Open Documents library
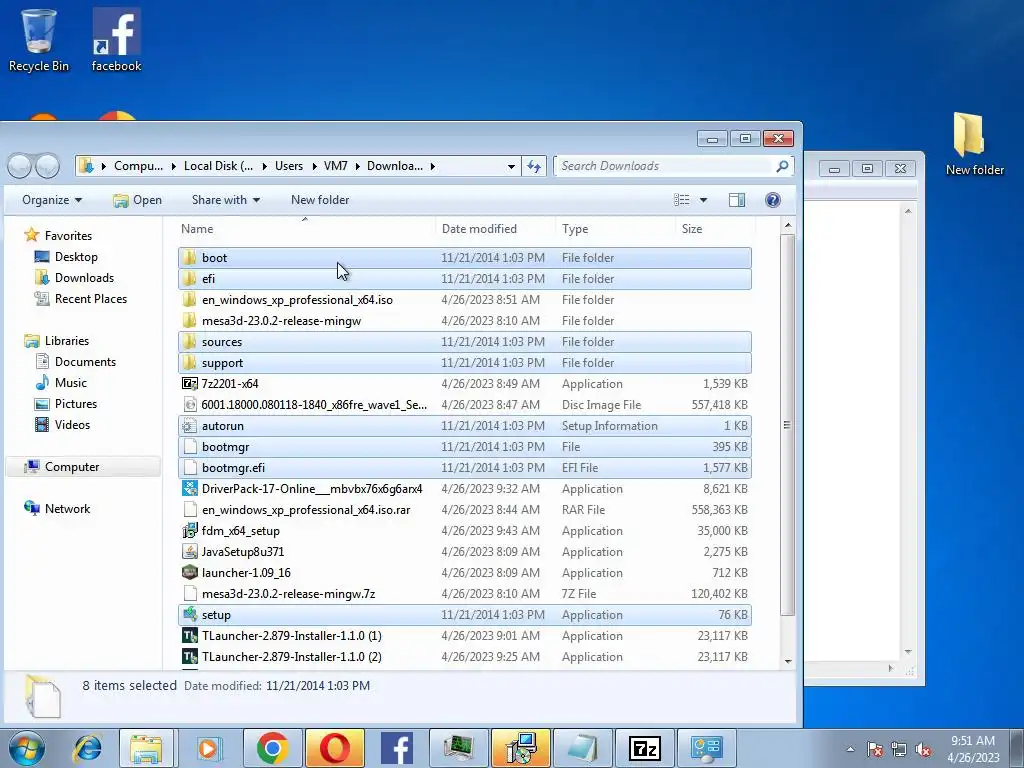The image size is (1024, 768). click(x=85, y=362)
